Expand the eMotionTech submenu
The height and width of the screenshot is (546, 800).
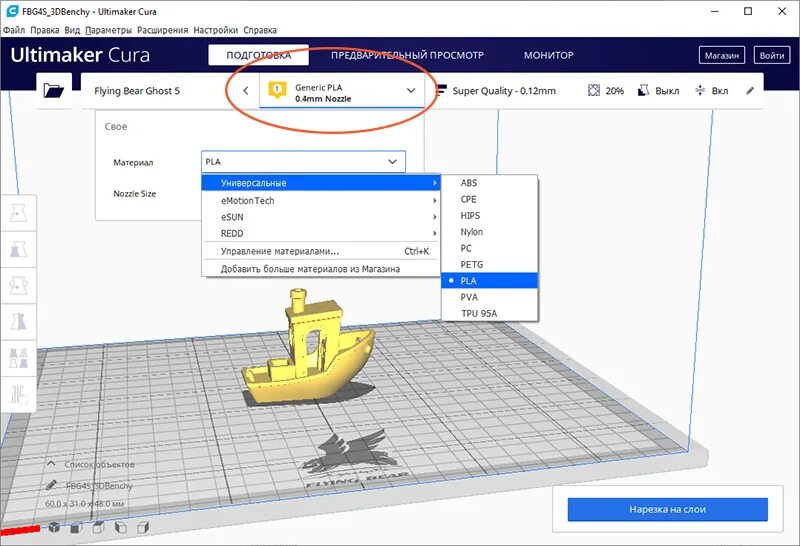(320, 201)
